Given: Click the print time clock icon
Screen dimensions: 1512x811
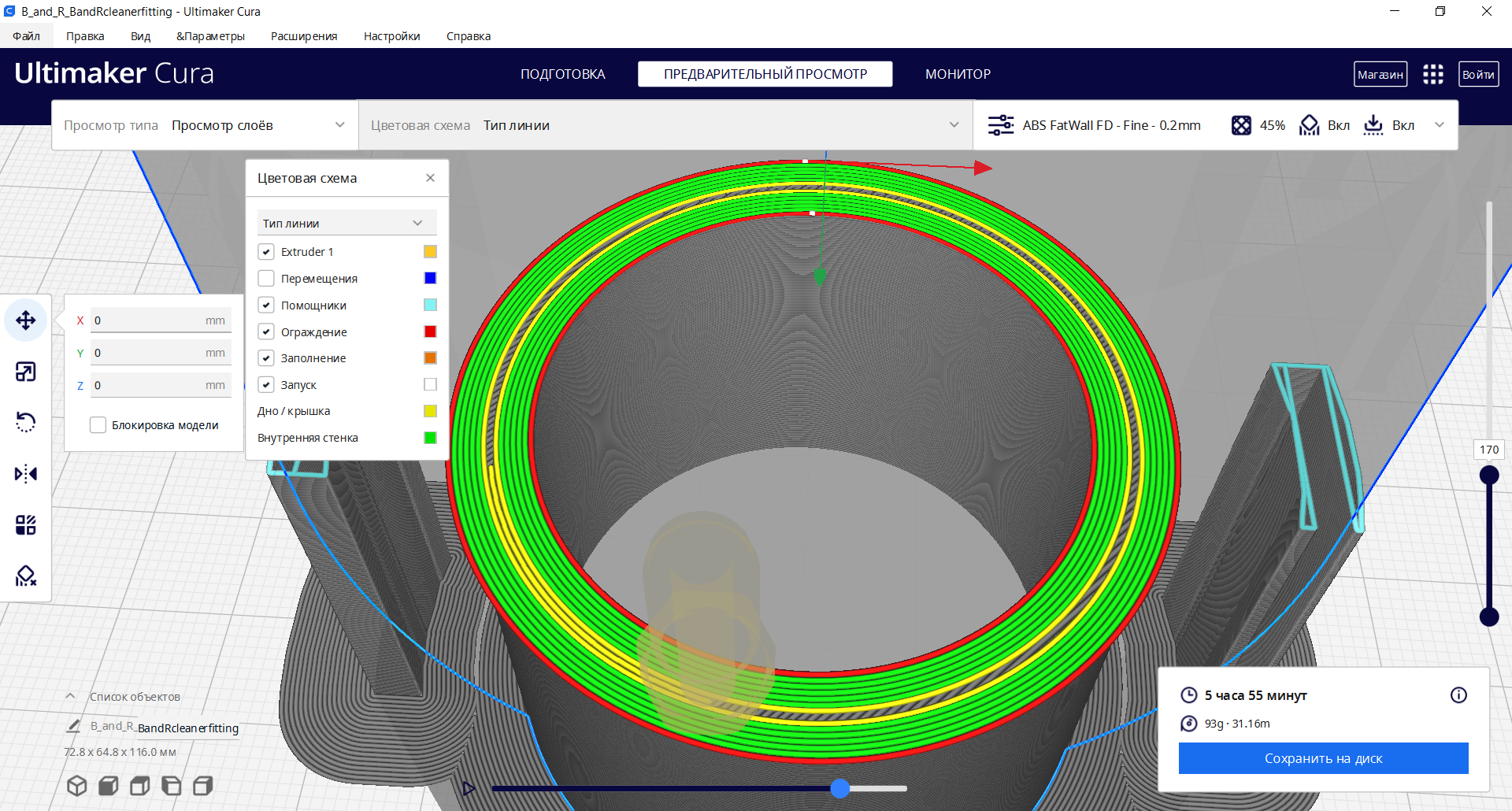Looking at the screenshot, I should (x=1189, y=695).
